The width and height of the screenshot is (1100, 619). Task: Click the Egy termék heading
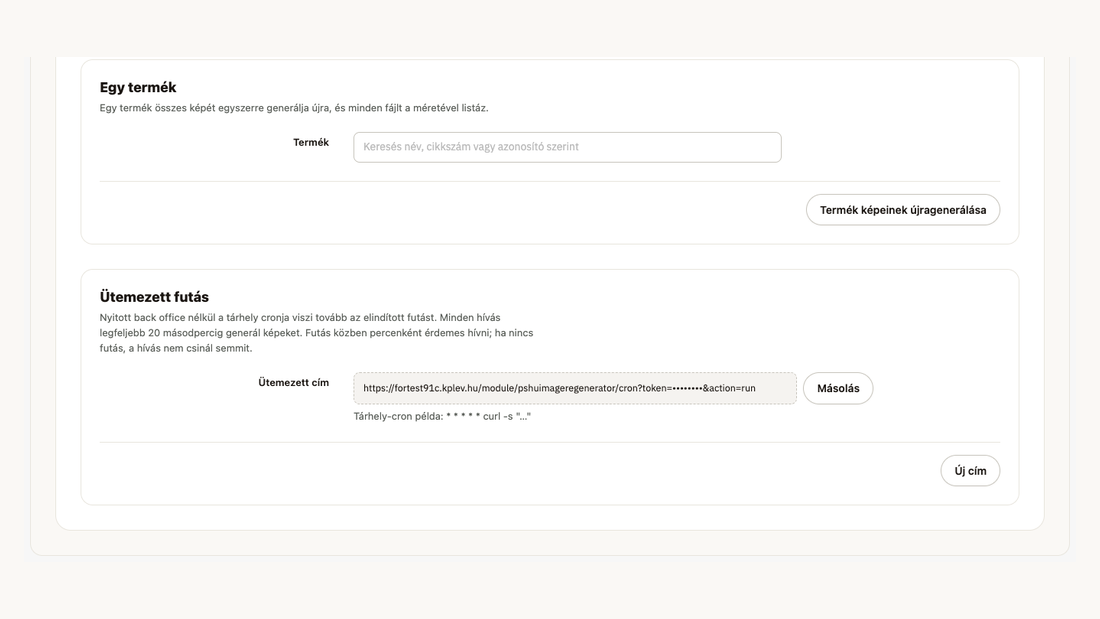138,88
